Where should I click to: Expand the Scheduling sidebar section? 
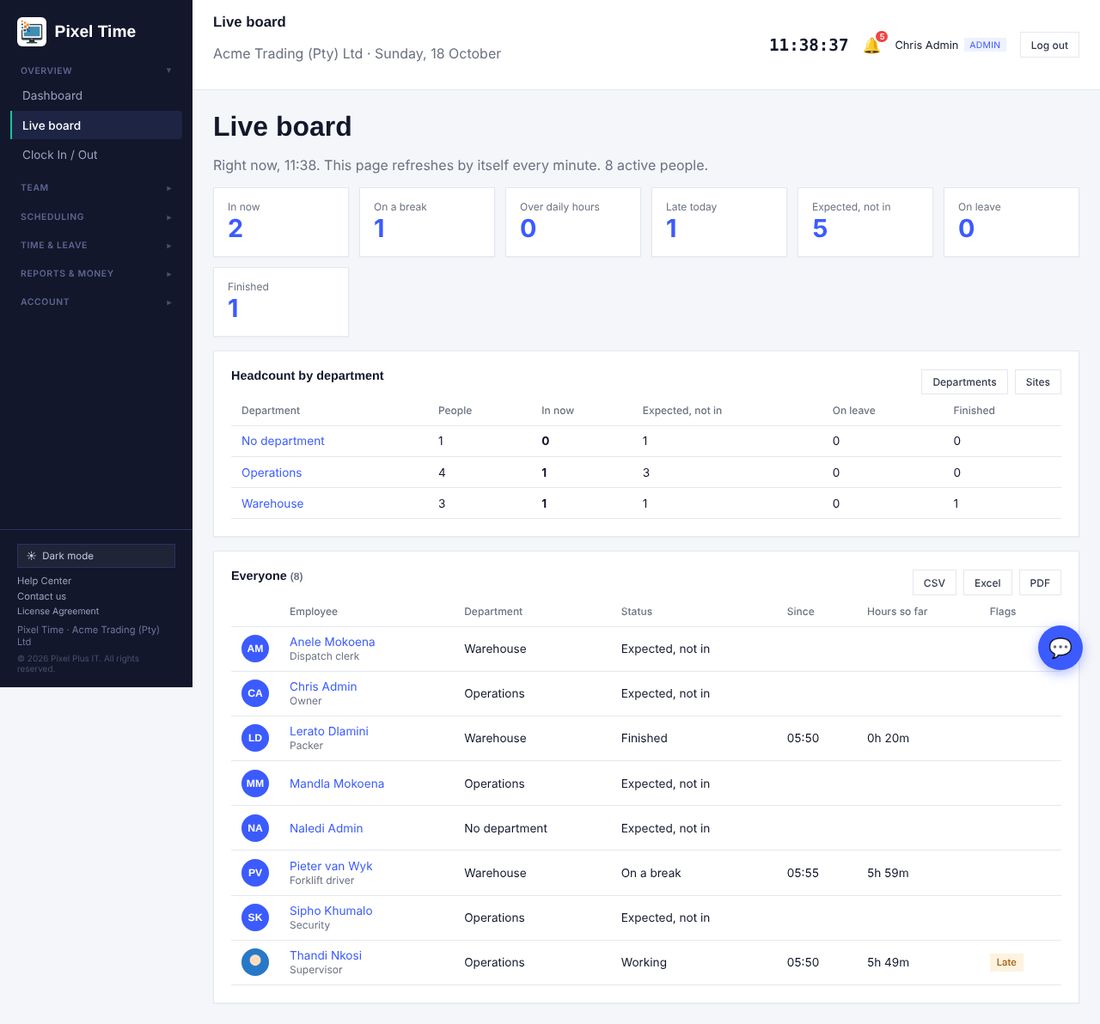click(x=96, y=217)
